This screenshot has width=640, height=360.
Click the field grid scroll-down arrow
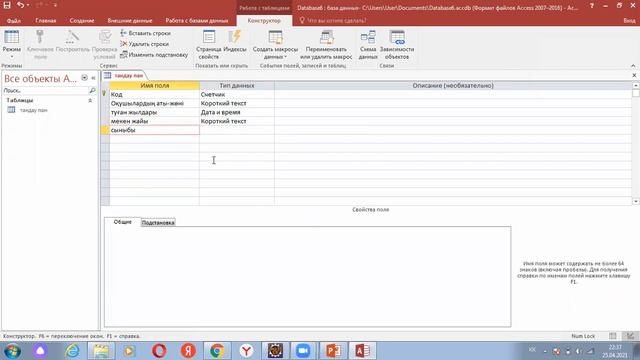(636, 202)
